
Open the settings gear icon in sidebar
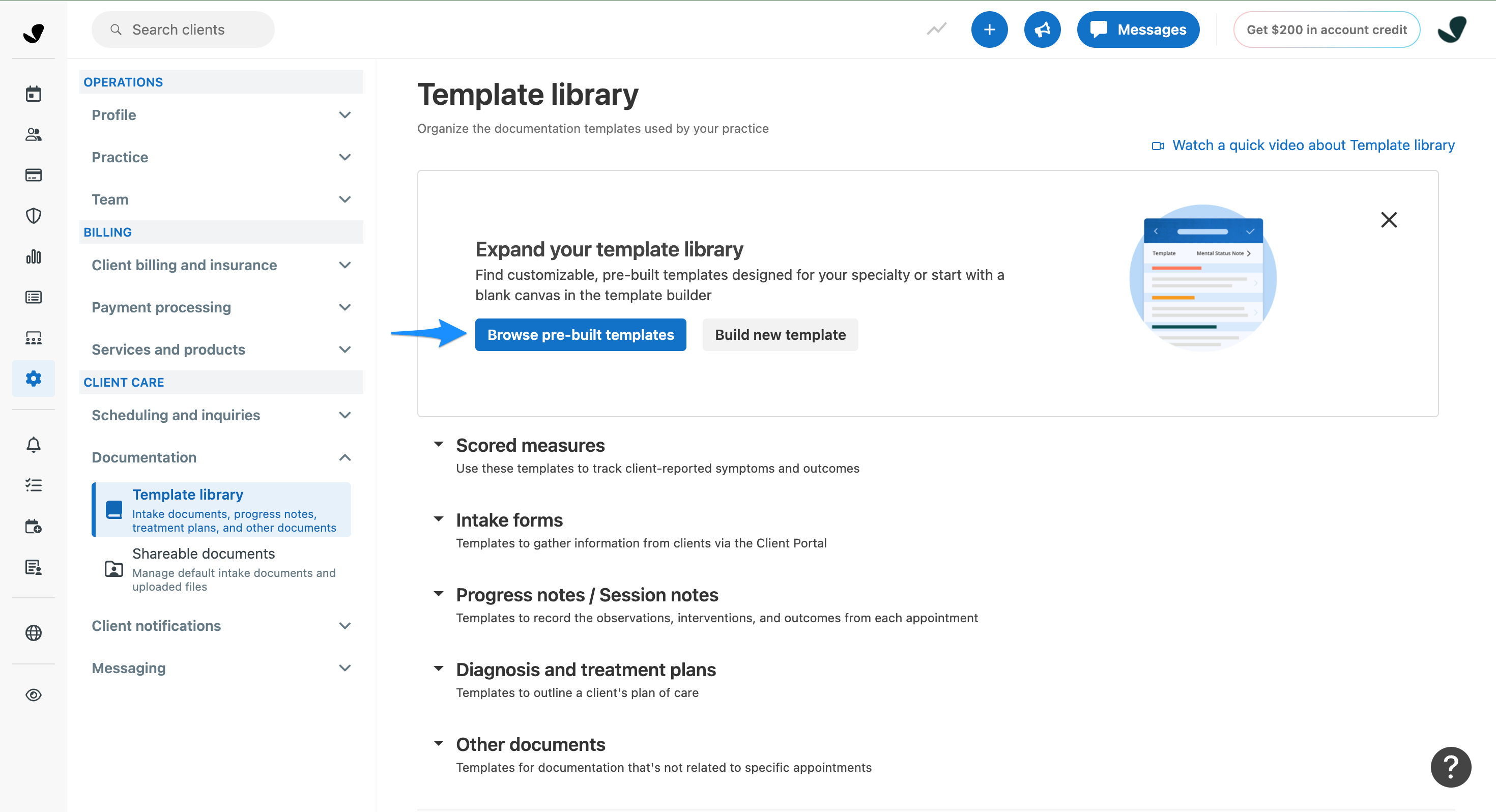[x=34, y=378]
